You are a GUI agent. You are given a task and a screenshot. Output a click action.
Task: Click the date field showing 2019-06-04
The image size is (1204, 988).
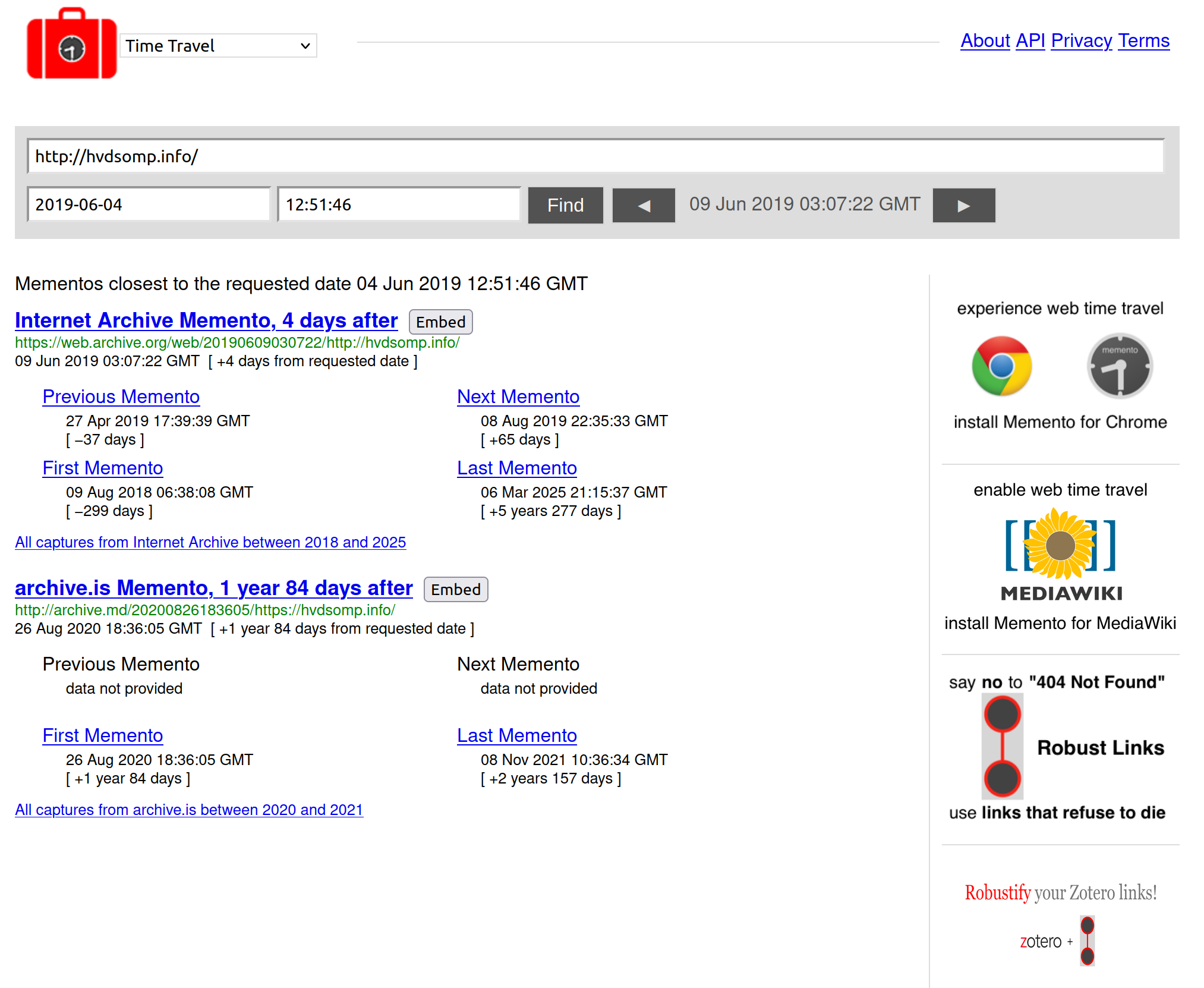[149, 204]
